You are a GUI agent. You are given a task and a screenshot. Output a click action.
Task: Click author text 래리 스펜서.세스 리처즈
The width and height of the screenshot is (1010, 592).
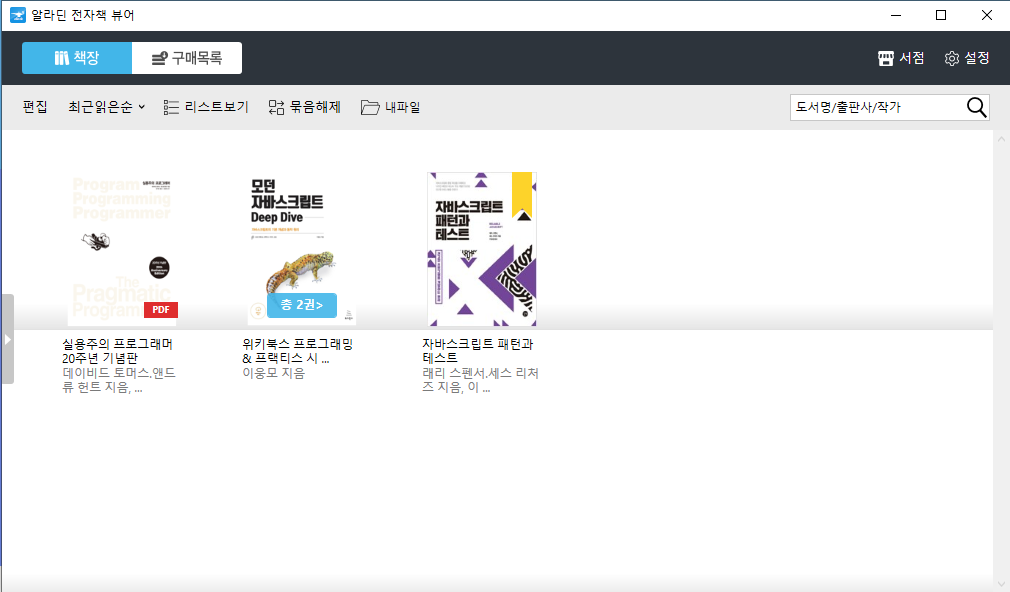[x=480, y=380]
